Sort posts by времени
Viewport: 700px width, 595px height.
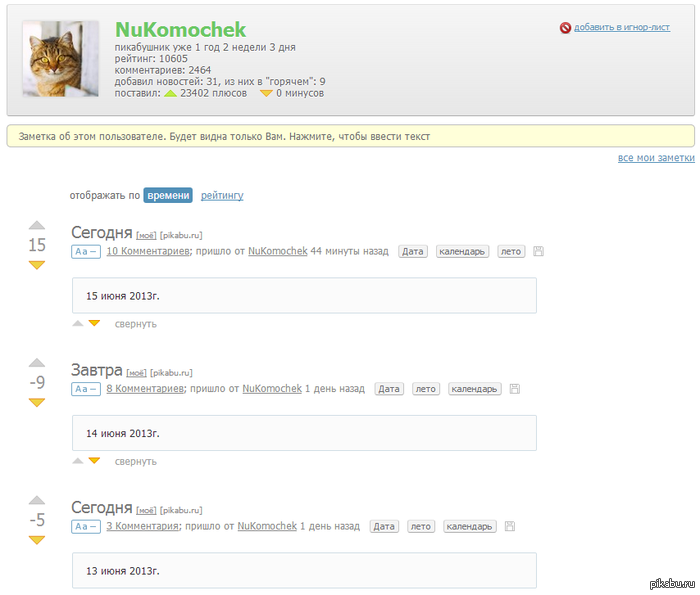(168, 196)
